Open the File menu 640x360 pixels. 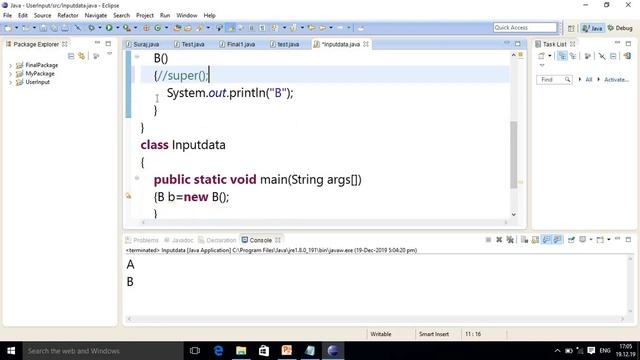click(7, 15)
